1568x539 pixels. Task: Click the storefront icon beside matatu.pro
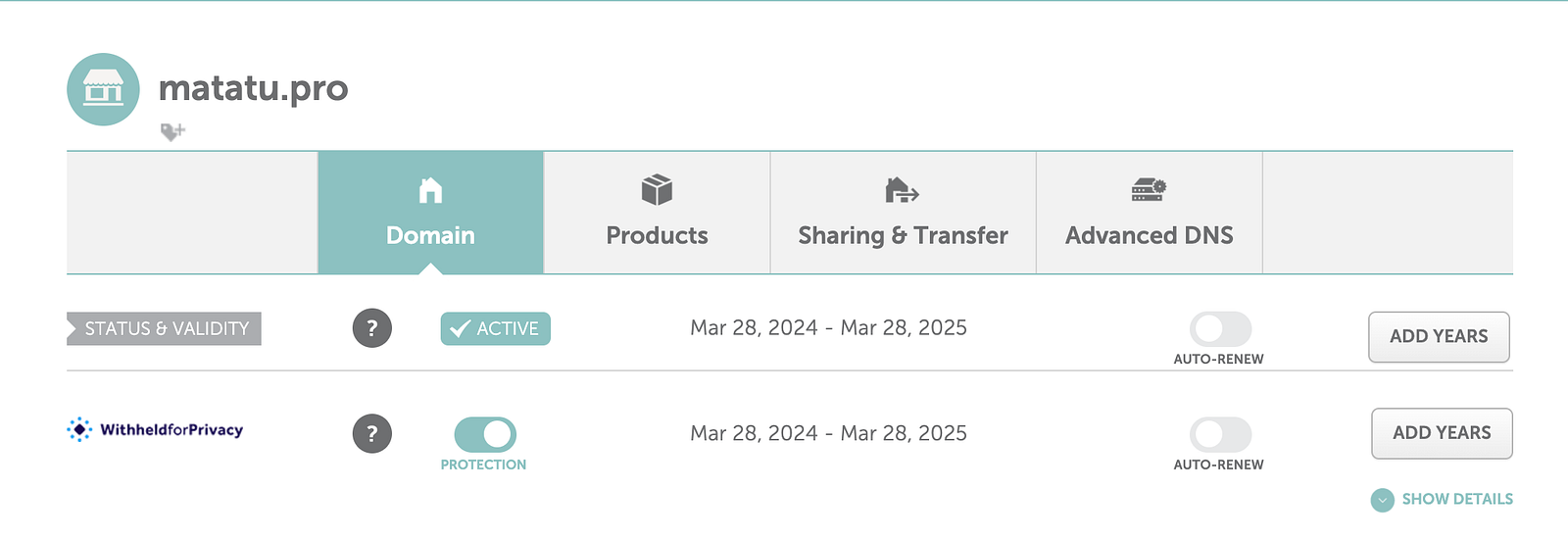[103, 89]
